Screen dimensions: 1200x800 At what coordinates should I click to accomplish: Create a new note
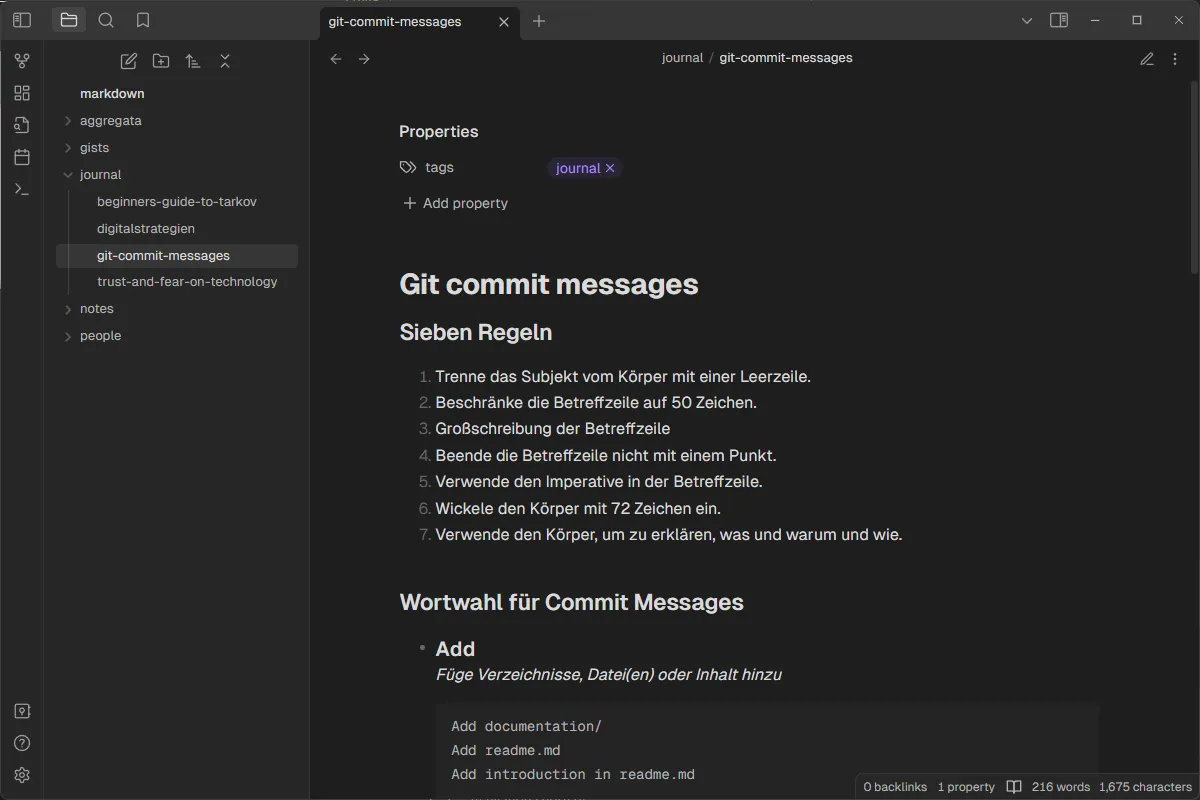point(128,61)
